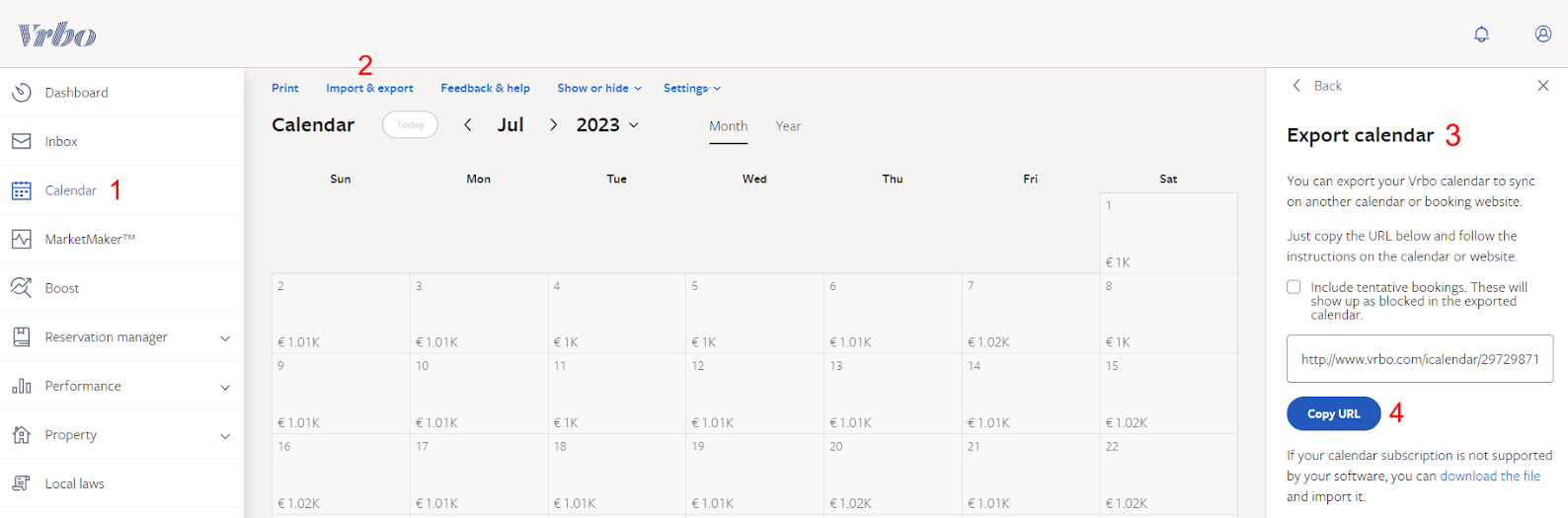Click the Local laws icon
The width and height of the screenshot is (1568, 518).
22,483
